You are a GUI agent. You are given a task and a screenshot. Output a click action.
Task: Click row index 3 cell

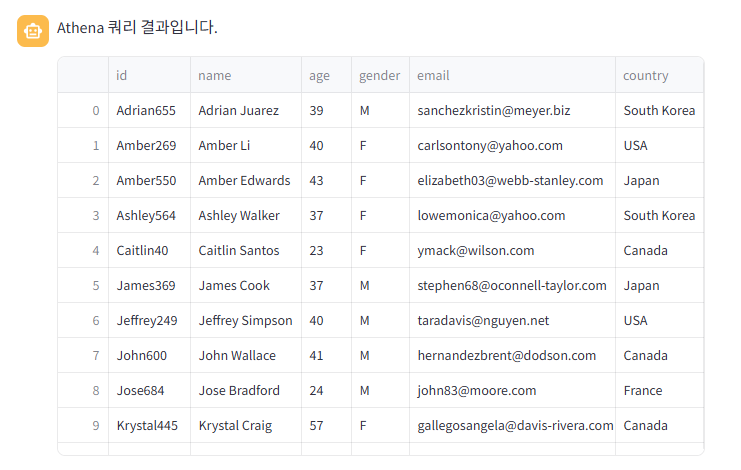point(83,215)
